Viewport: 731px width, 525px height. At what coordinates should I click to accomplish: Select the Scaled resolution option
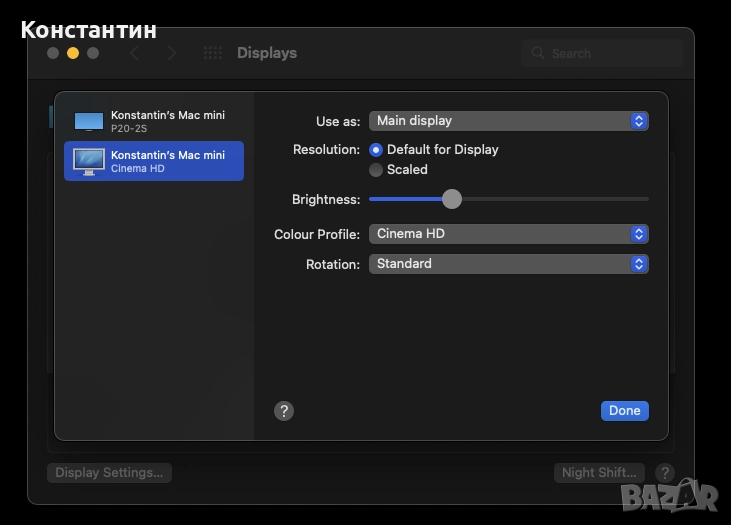tap(376, 170)
